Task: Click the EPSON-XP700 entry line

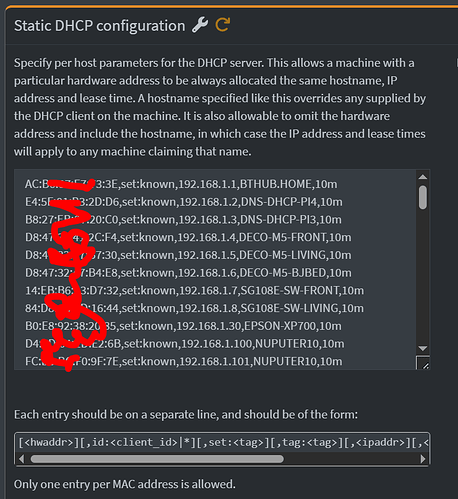Action: tap(183, 326)
